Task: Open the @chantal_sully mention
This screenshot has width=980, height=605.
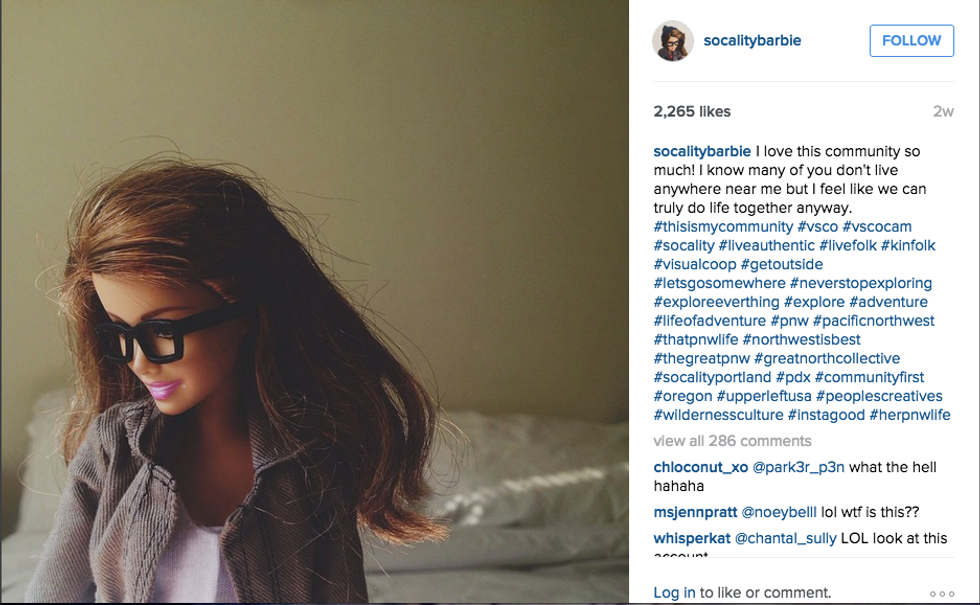Action: click(785, 538)
